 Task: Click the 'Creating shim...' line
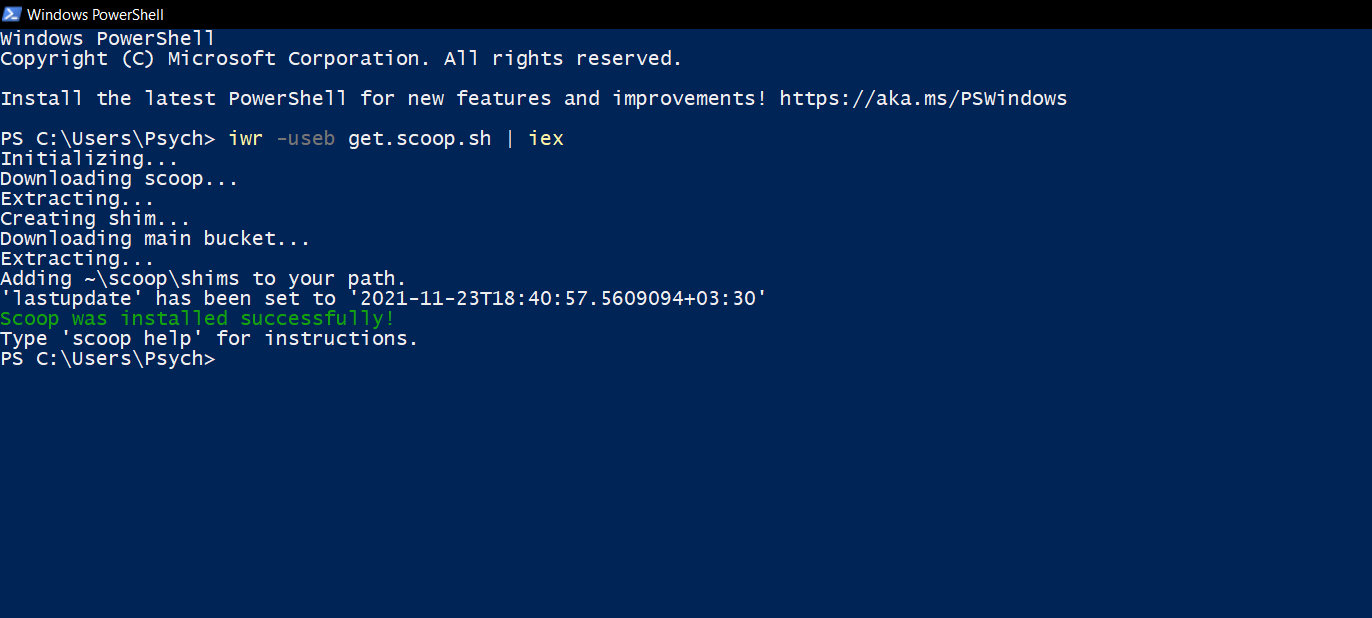pyautogui.click(x=95, y=218)
